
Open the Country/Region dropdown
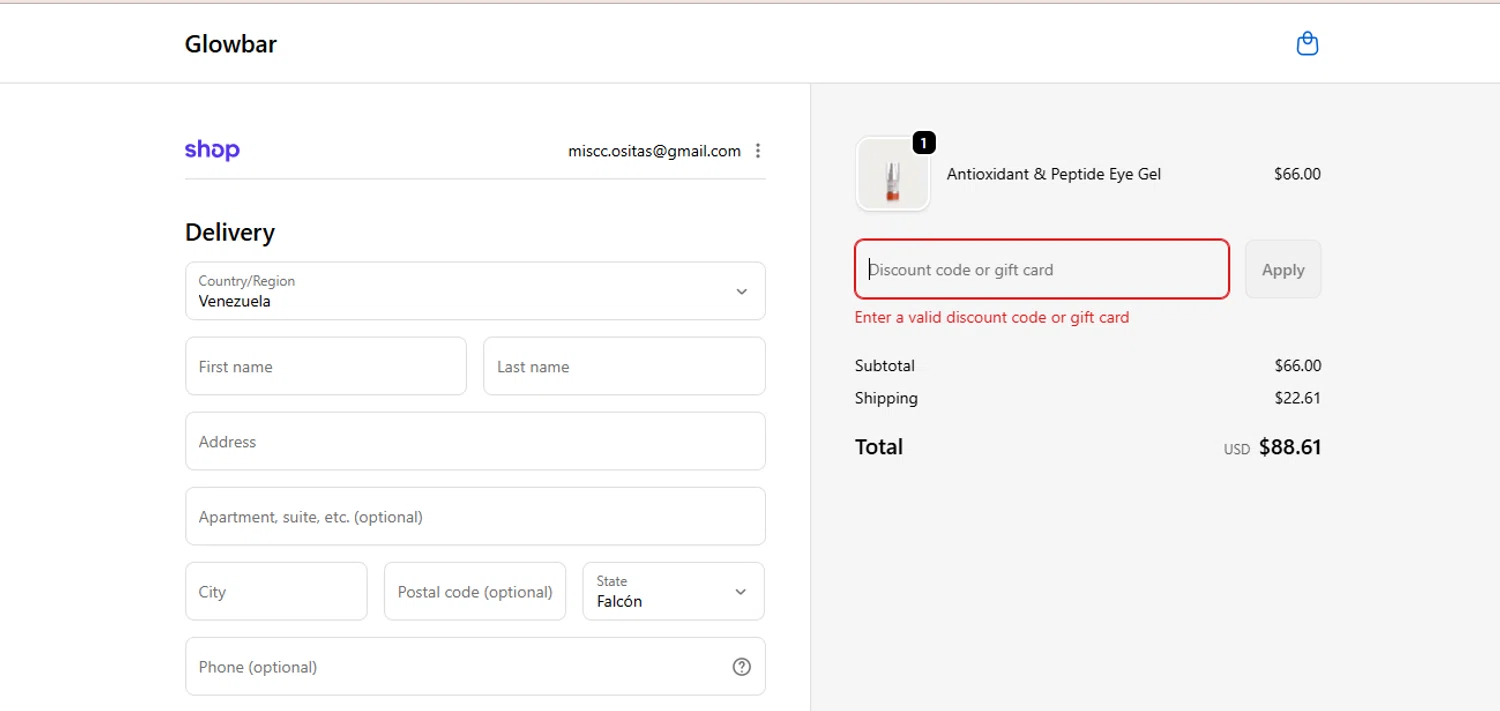tap(475, 291)
